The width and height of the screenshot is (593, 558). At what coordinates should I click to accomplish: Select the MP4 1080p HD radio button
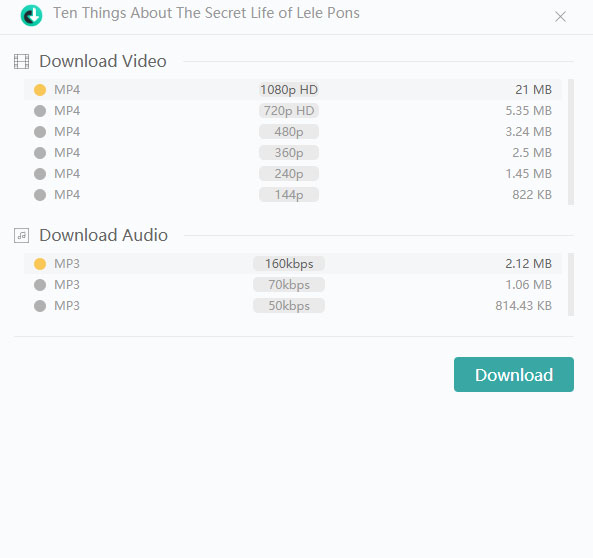click(40, 90)
